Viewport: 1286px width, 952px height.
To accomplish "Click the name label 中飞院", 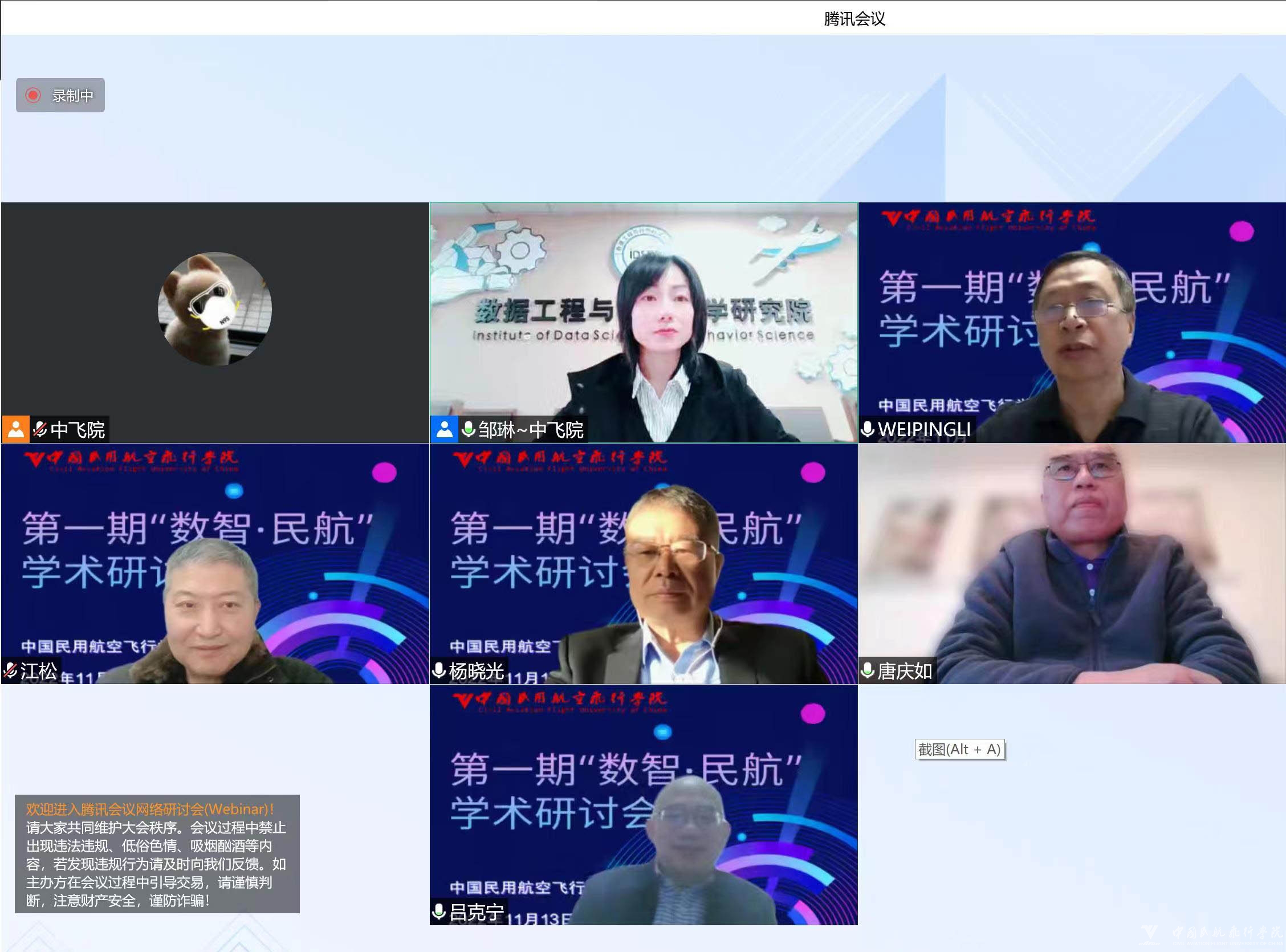I will pyautogui.click(x=78, y=430).
